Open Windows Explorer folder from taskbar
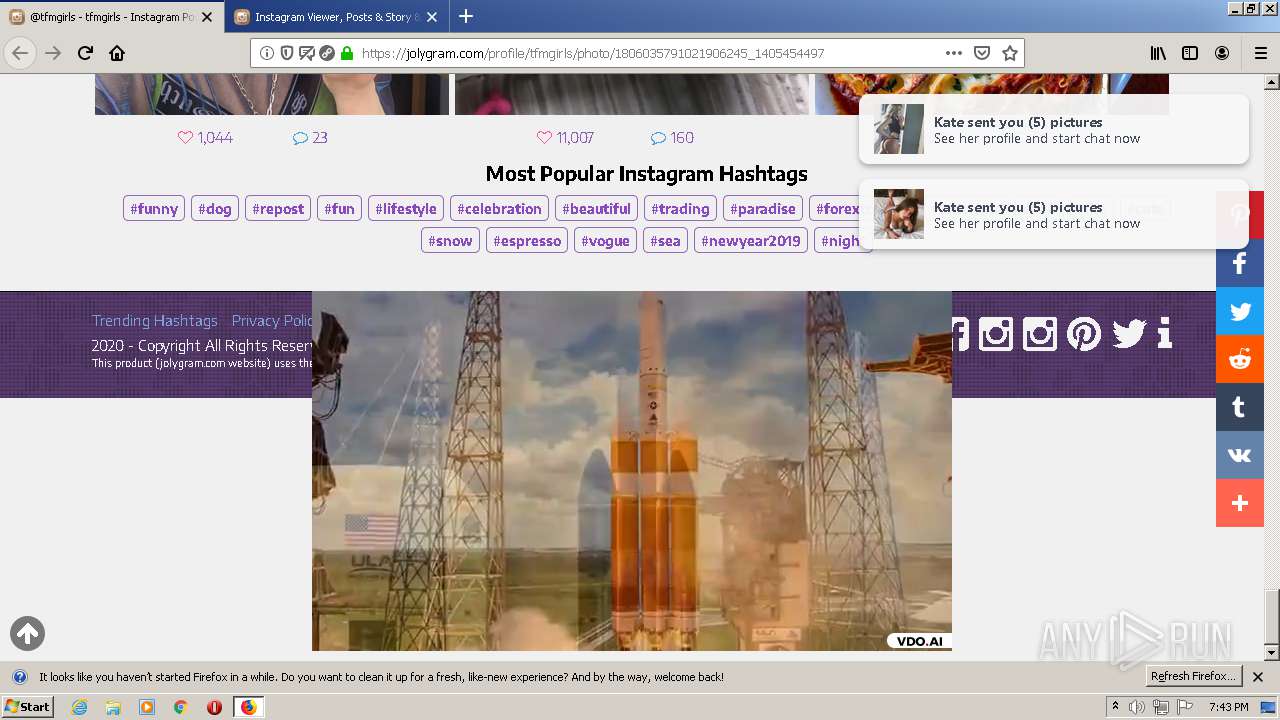Viewport: 1280px width, 720px height. 113,707
